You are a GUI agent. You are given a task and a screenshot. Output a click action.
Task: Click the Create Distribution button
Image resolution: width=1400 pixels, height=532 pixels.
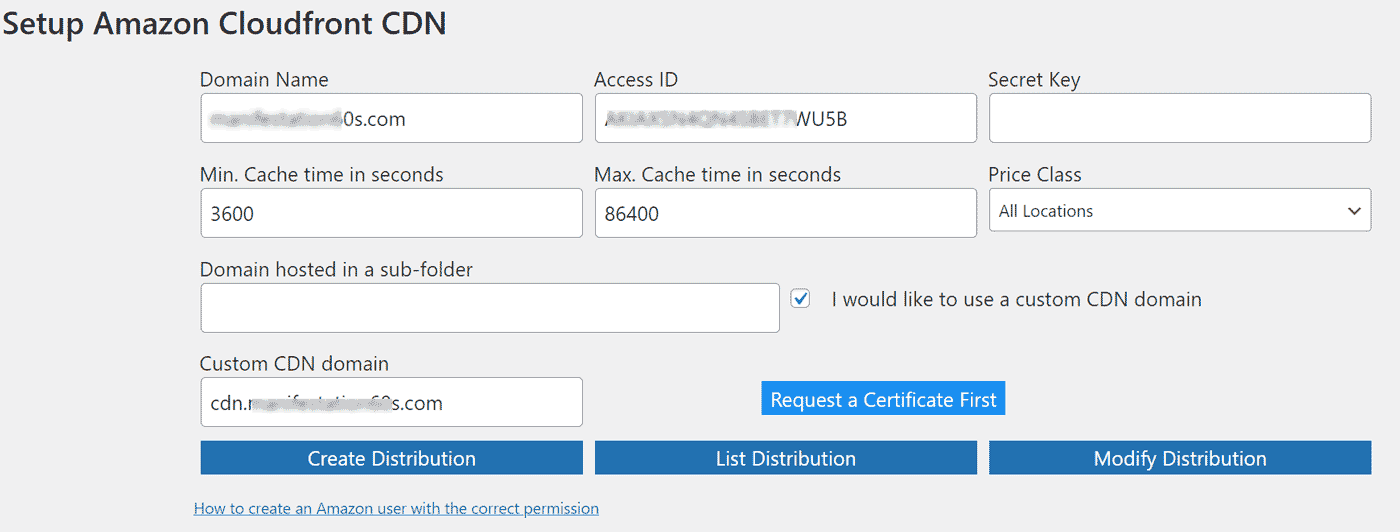click(x=391, y=458)
